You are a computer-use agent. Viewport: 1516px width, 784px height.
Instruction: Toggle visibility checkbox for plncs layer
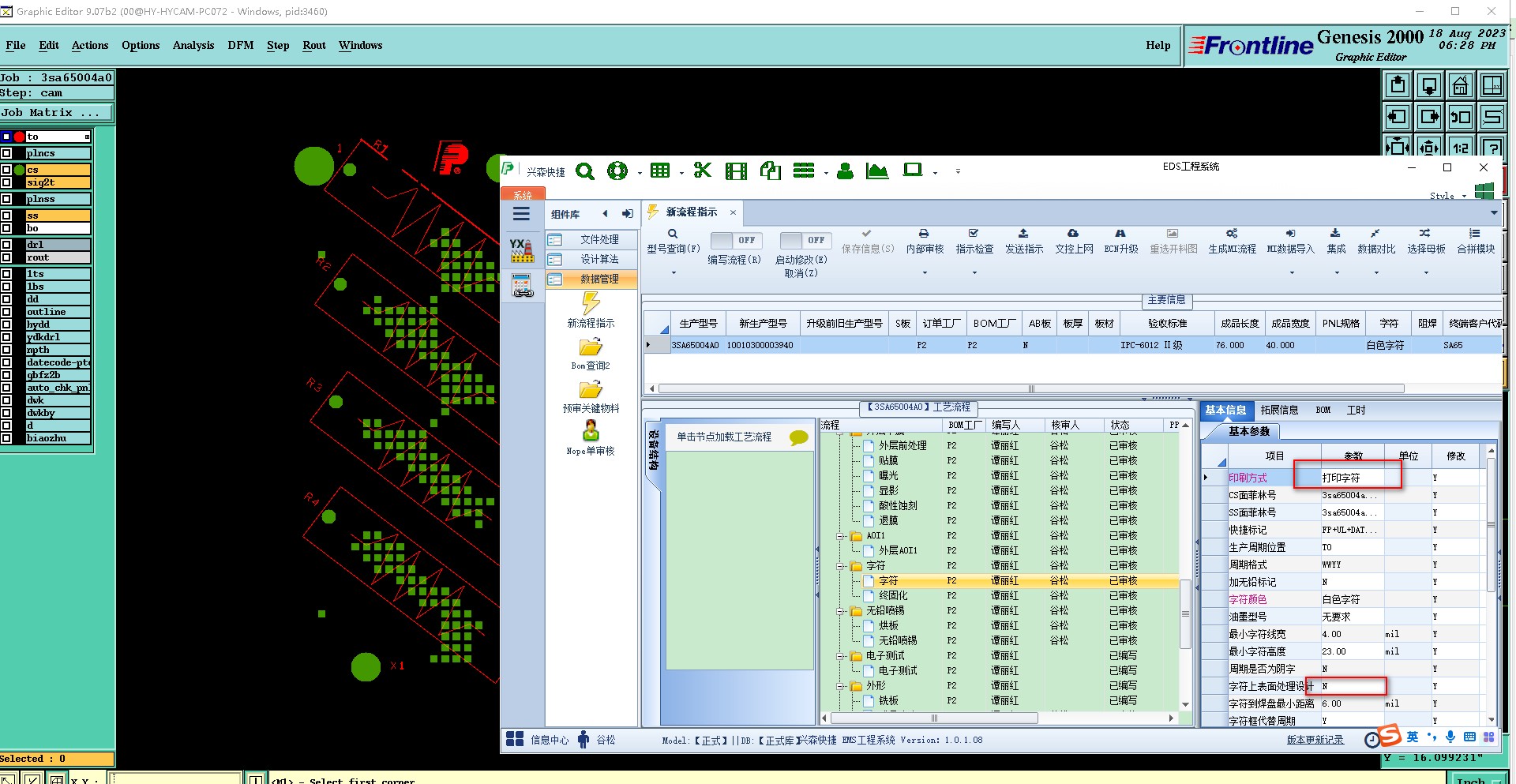6,153
